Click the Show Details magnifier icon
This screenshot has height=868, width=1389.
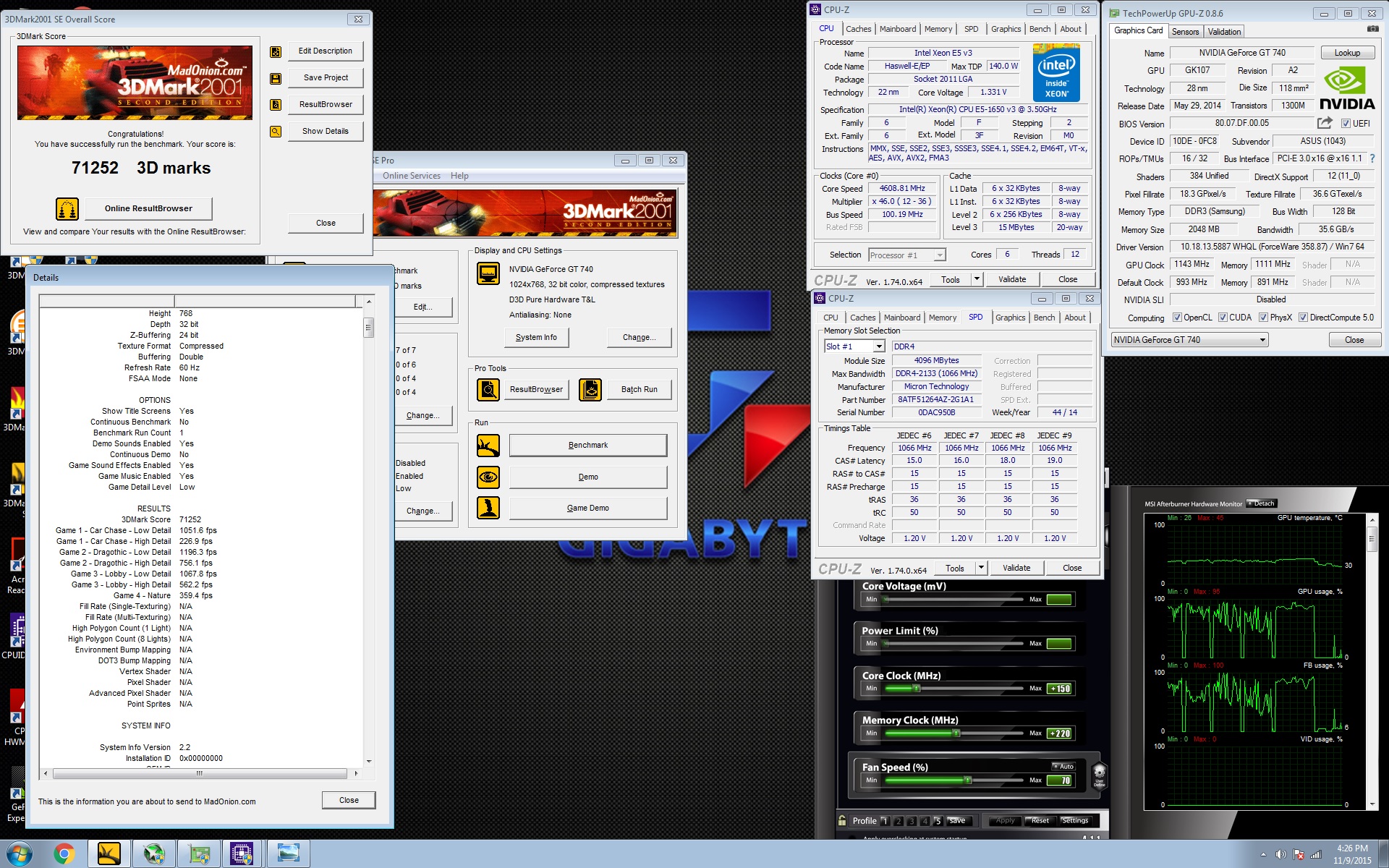pos(276,132)
